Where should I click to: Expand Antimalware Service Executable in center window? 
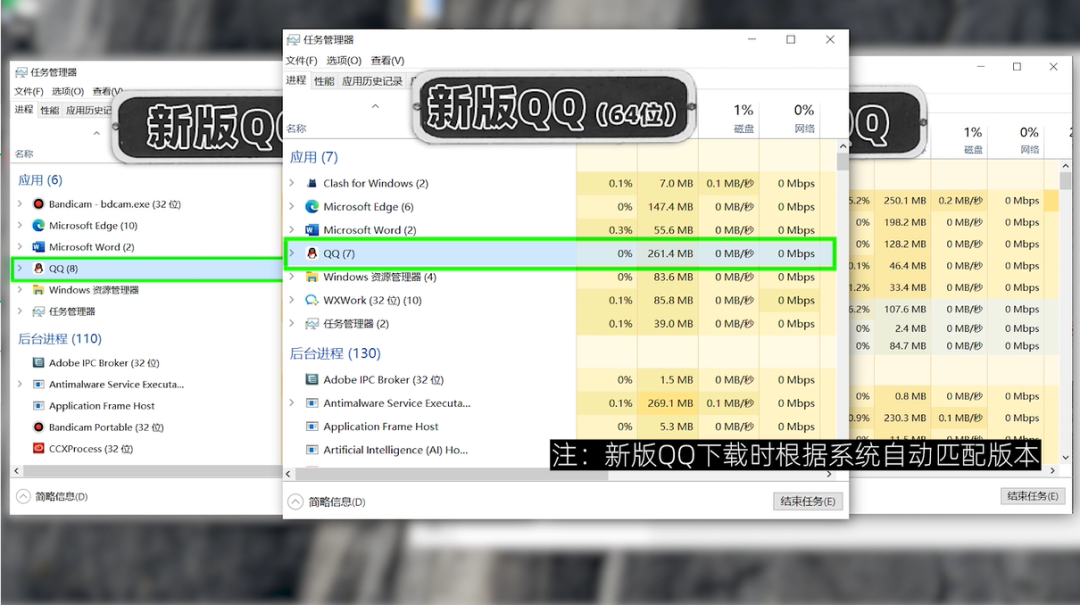coord(292,403)
